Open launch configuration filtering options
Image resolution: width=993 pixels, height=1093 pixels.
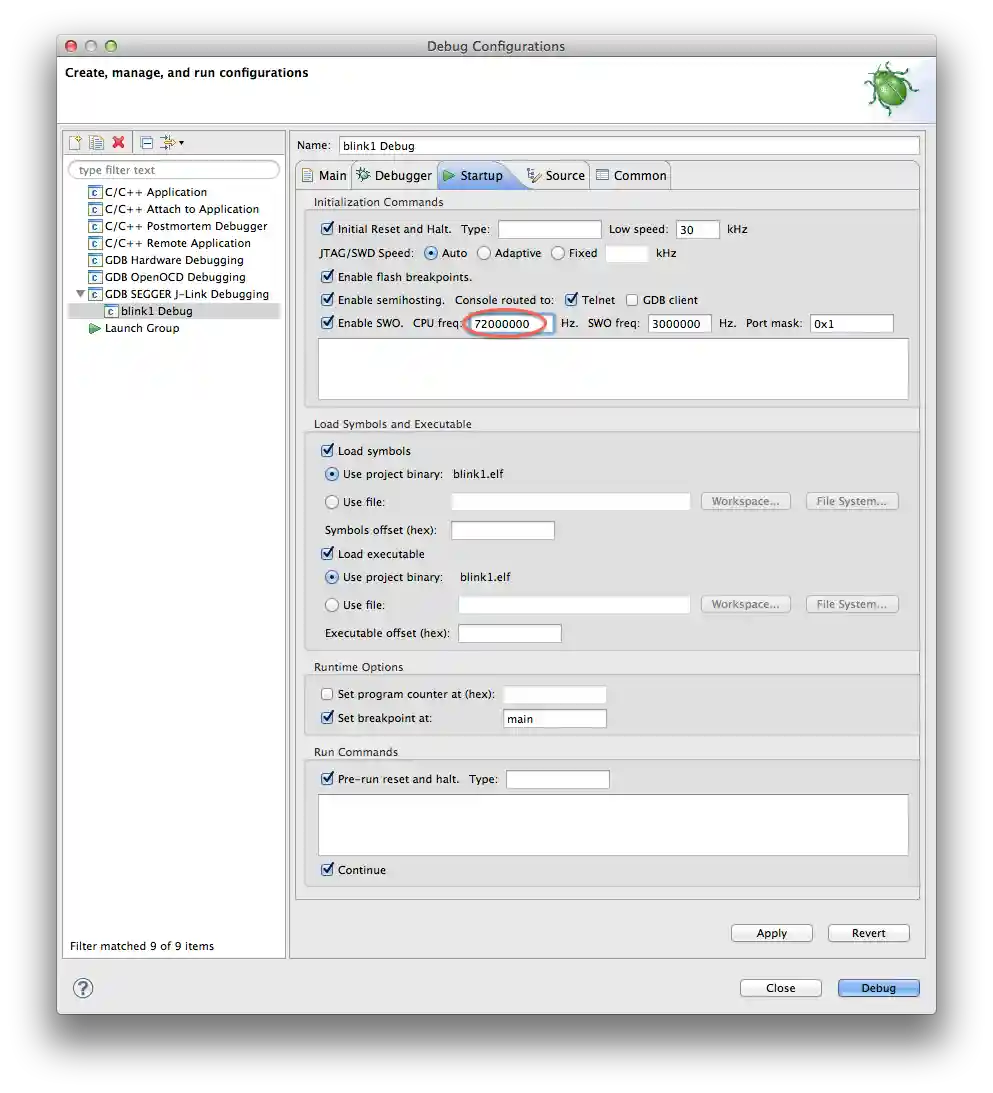(x=168, y=142)
